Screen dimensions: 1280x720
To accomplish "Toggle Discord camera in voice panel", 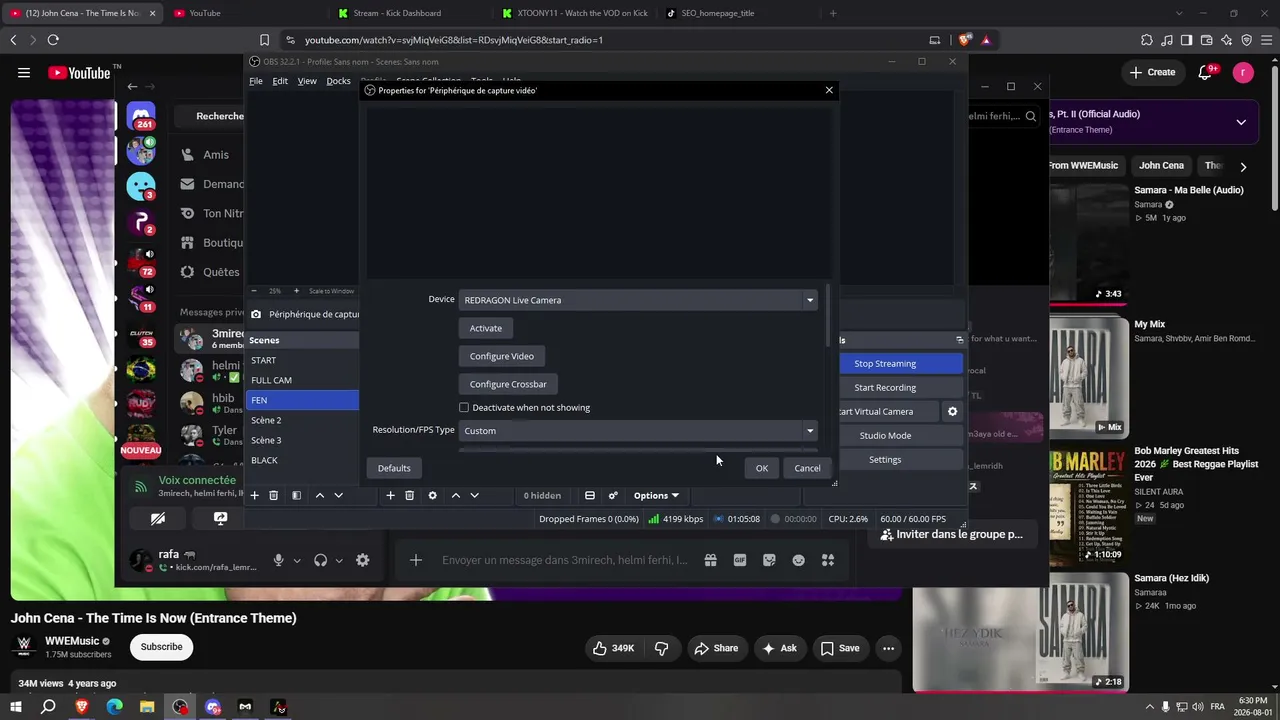I will coord(158,518).
